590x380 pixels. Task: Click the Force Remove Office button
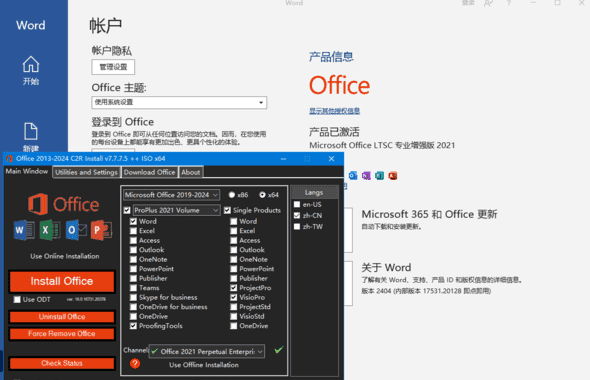[x=62, y=334]
